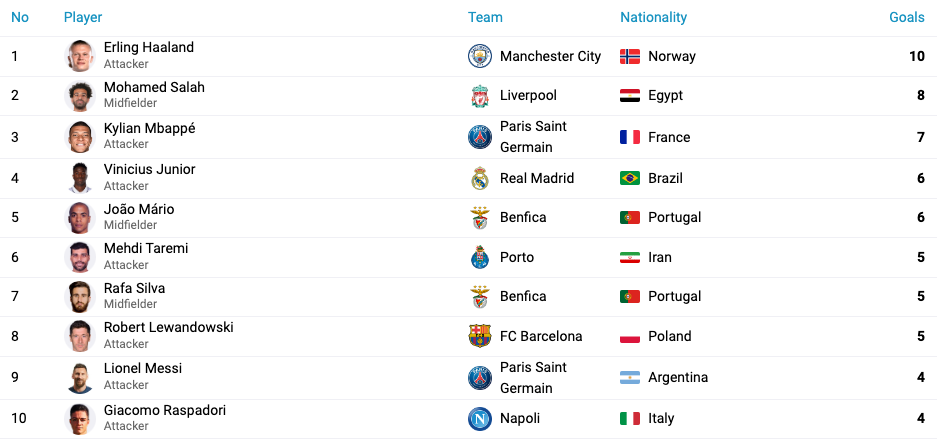Click the Real Madrid club crest
This screenshot has height=446, width=941.
click(x=480, y=178)
